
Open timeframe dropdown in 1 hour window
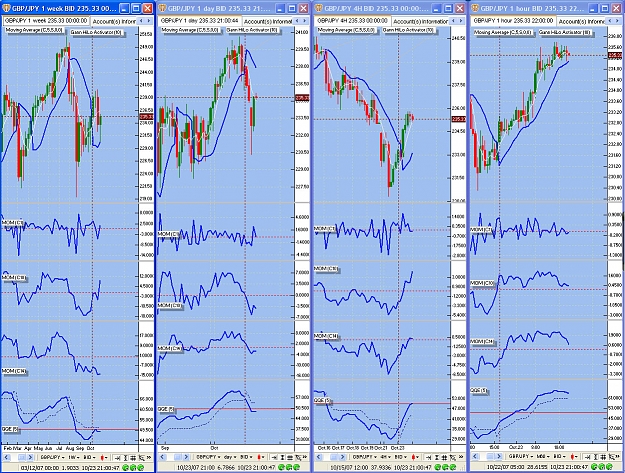[543, 457]
